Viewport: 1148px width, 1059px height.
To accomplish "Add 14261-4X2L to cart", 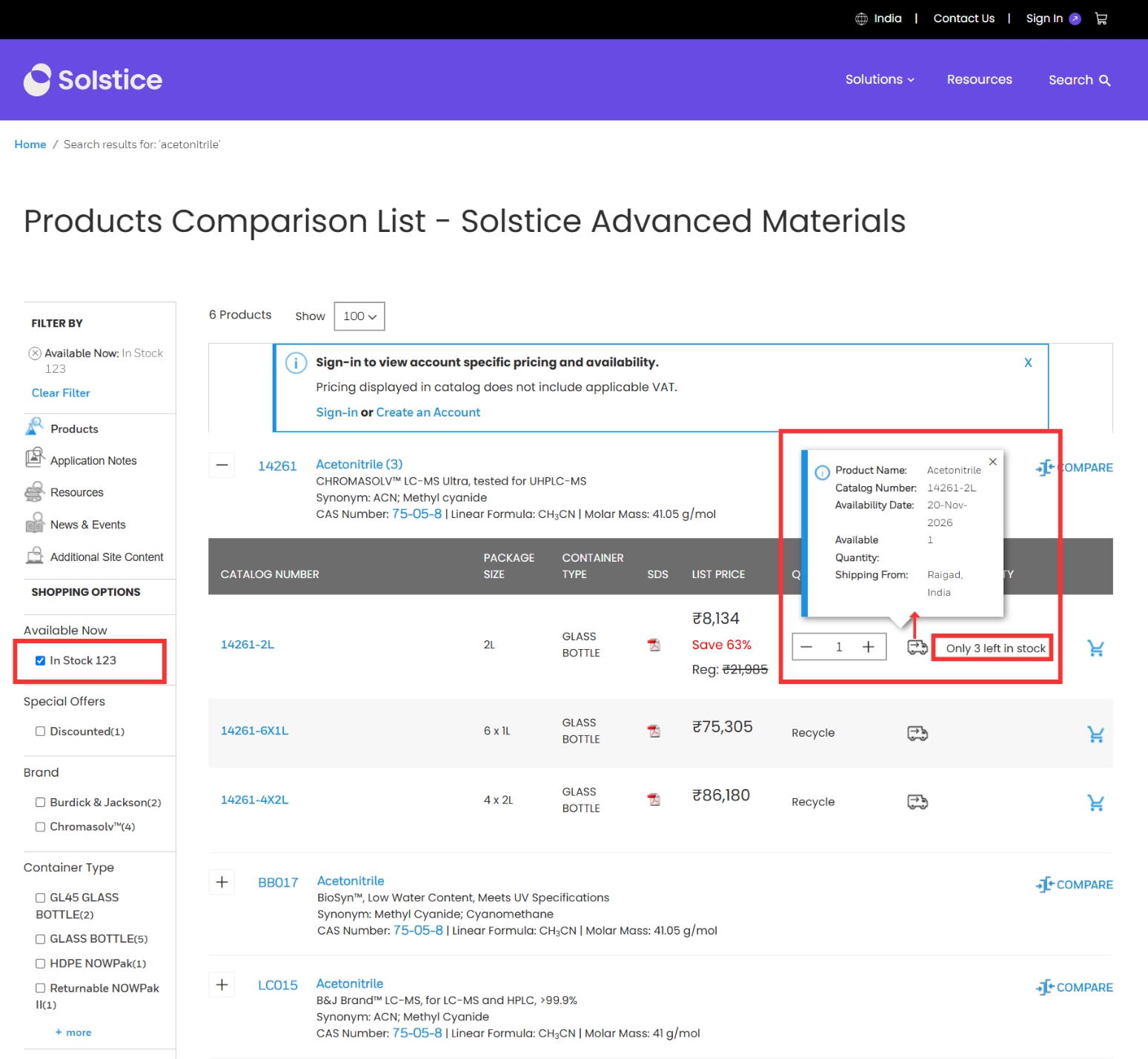I will click(x=1095, y=803).
